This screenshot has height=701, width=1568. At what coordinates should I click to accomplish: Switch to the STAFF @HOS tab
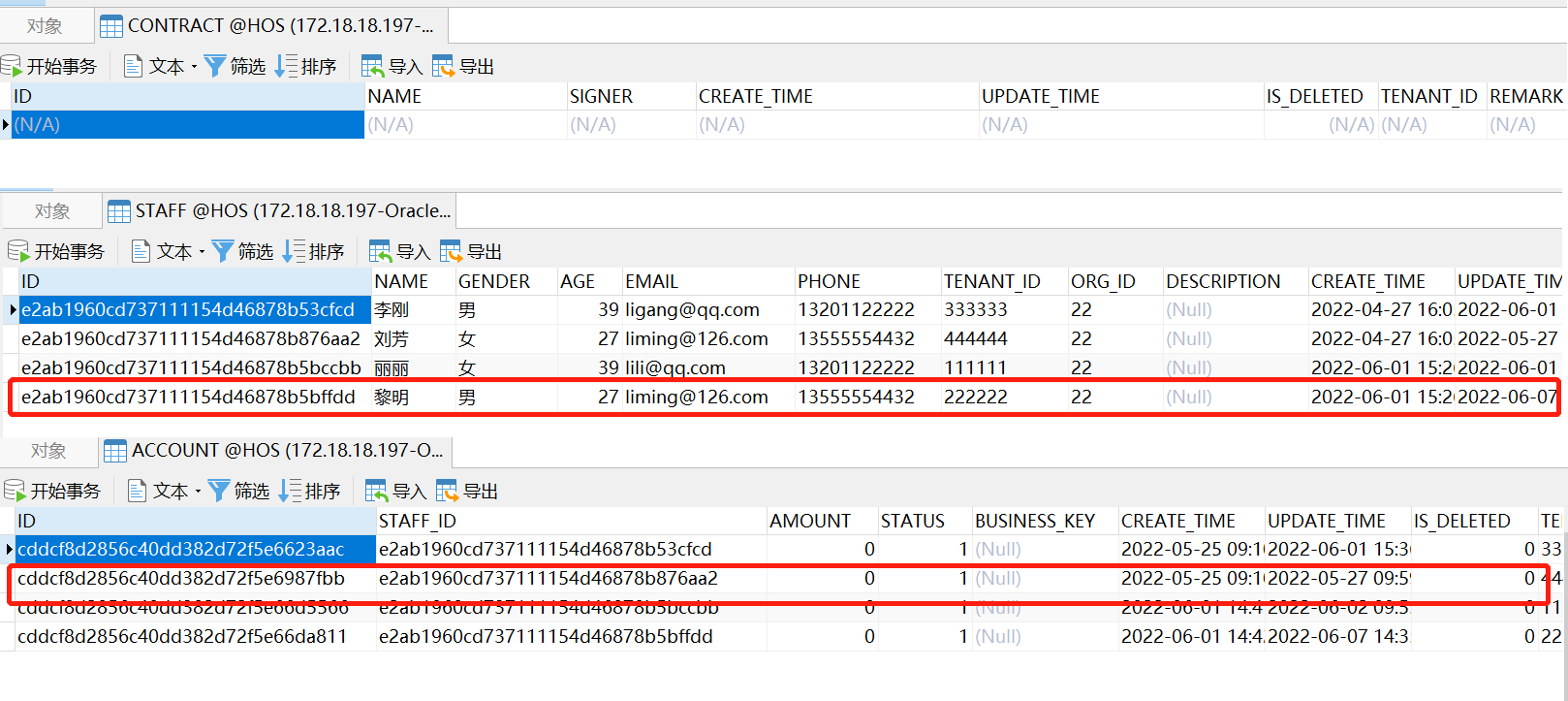pos(279,210)
